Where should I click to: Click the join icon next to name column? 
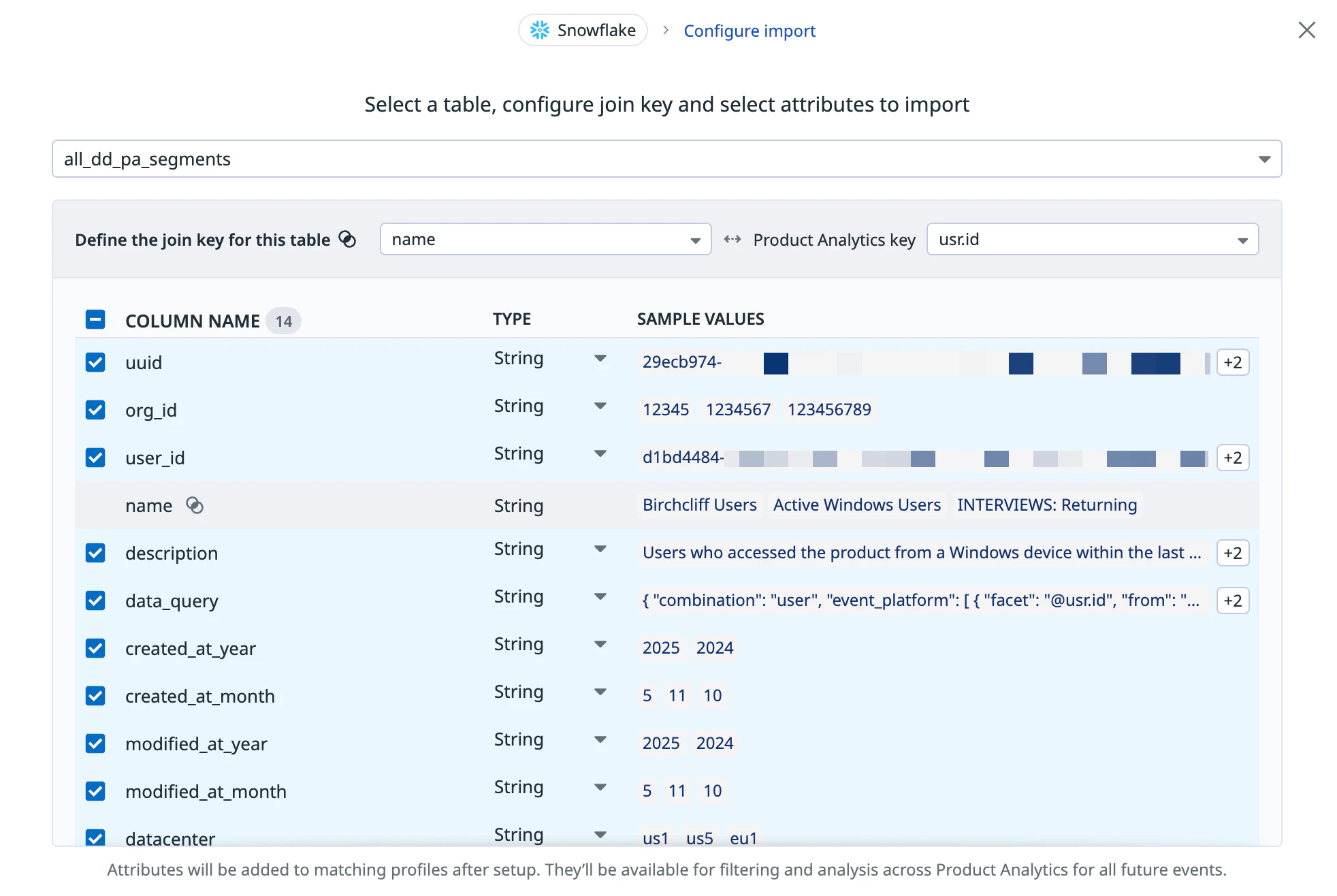tap(195, 505)
